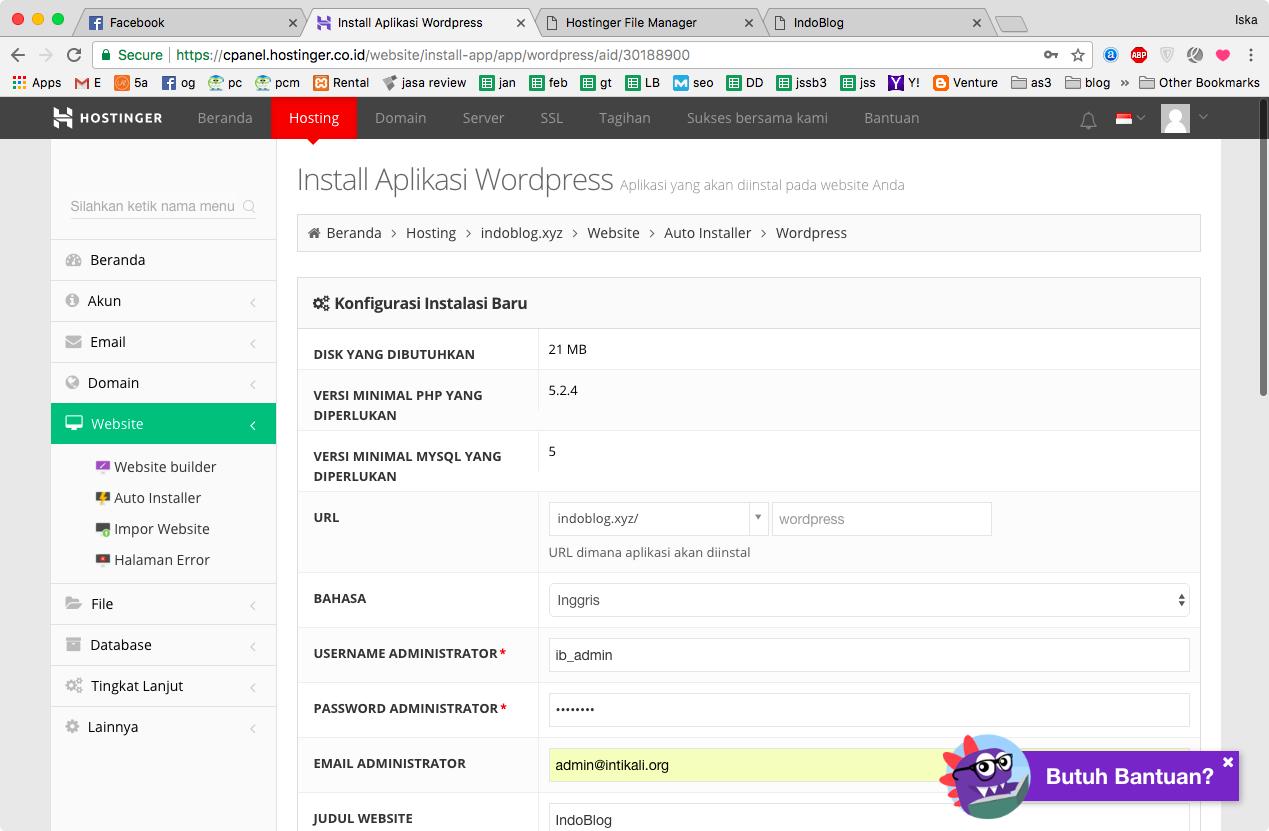Click the Chrome reload button
Image resolution: width=1269 pixels, height=831 pixels.
pyautogui.click(x=74, y=55)
